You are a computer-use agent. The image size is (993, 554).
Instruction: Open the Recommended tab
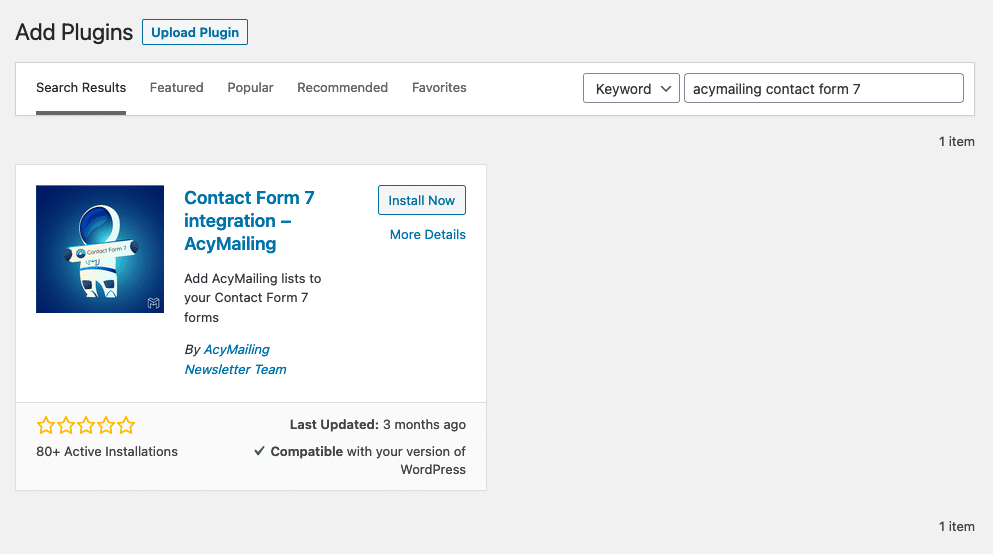[x=343, y=87]
